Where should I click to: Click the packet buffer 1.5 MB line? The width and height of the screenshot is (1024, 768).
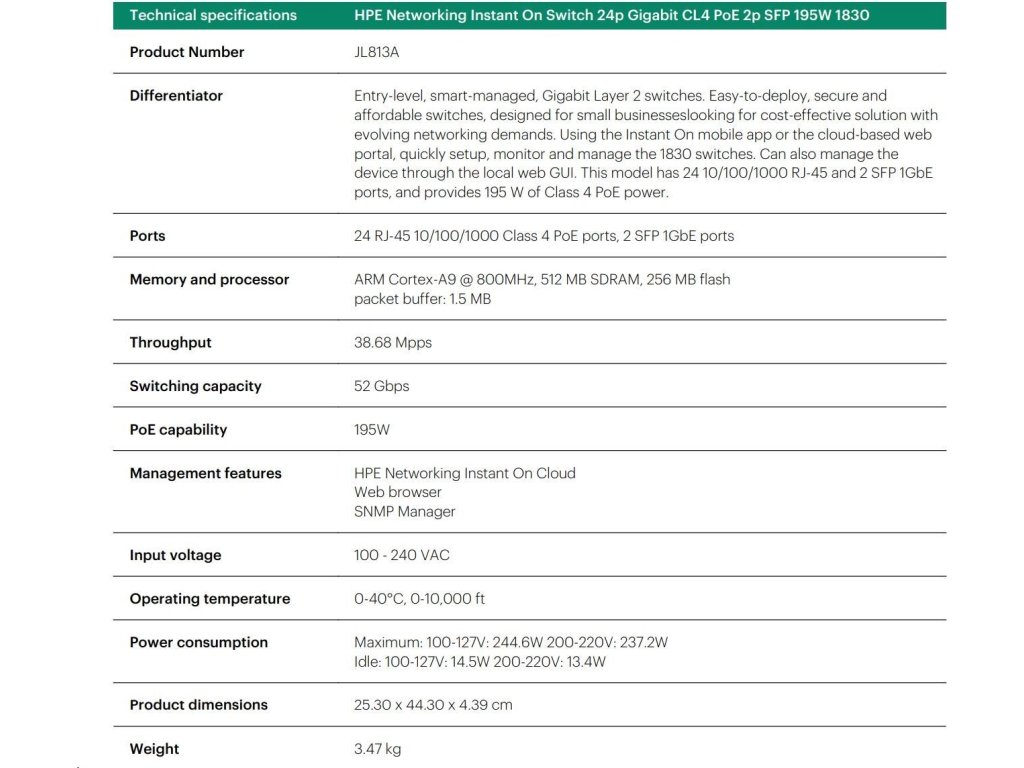(x=422, y=299)
